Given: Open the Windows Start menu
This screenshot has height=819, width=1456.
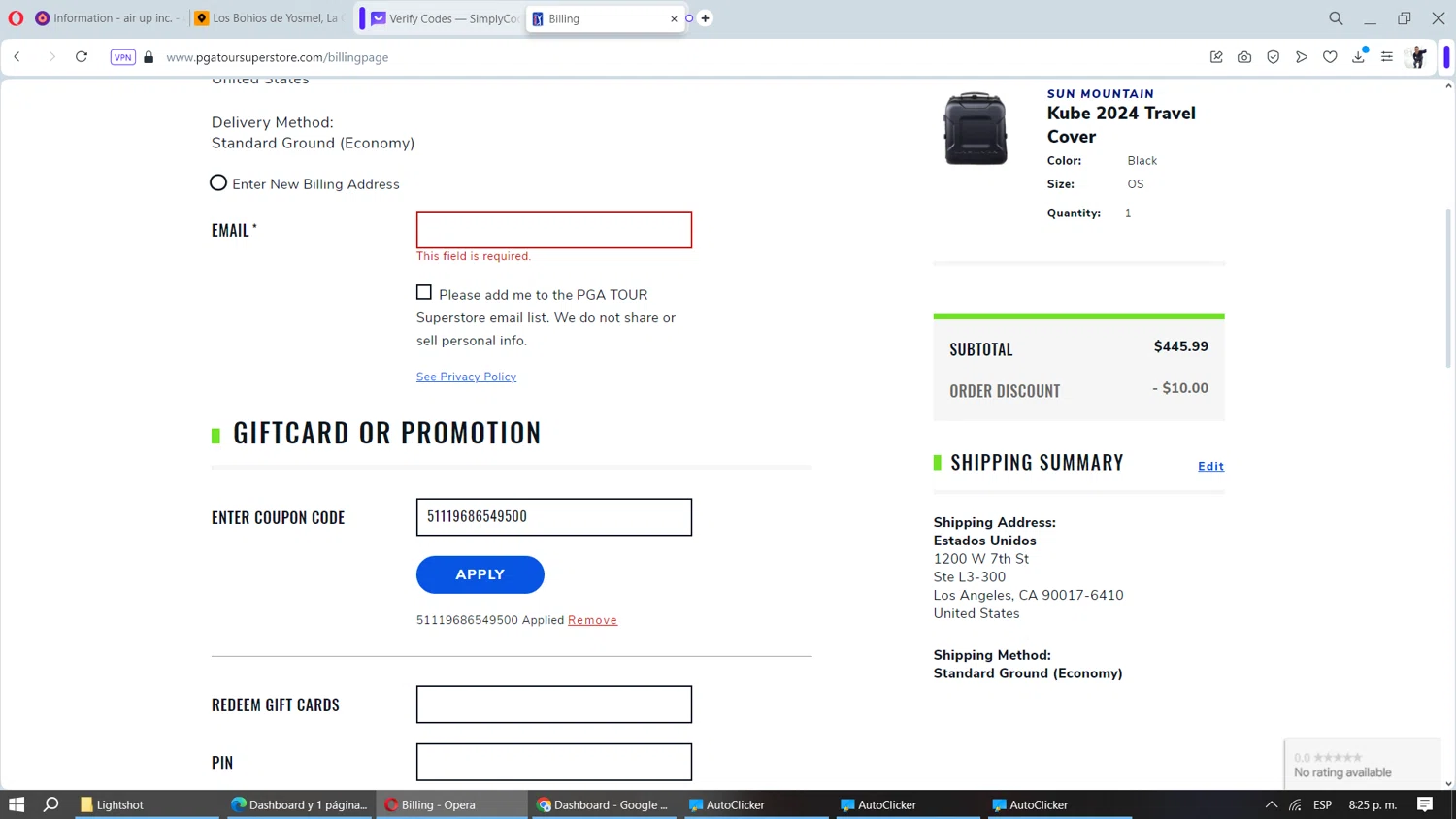Looking at the screenshot, I should pos(17,804).
